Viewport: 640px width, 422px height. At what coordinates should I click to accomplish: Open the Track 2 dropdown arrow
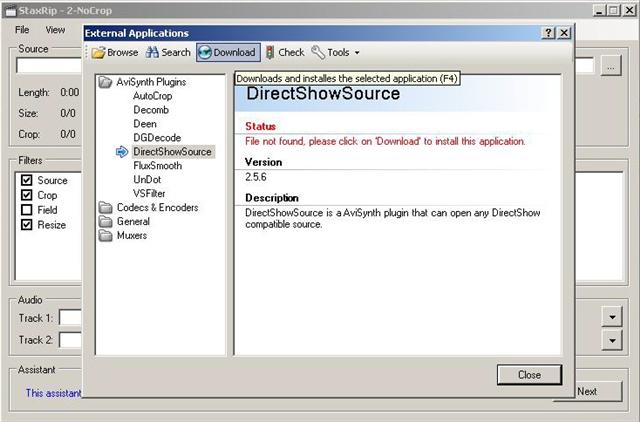612,340
